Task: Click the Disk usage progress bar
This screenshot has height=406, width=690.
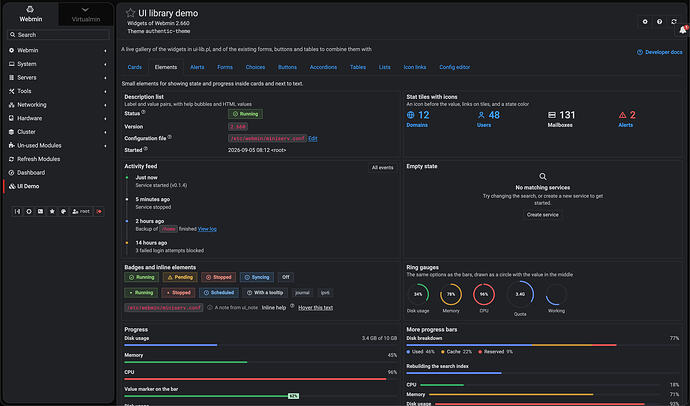Action: coord(261,345)
